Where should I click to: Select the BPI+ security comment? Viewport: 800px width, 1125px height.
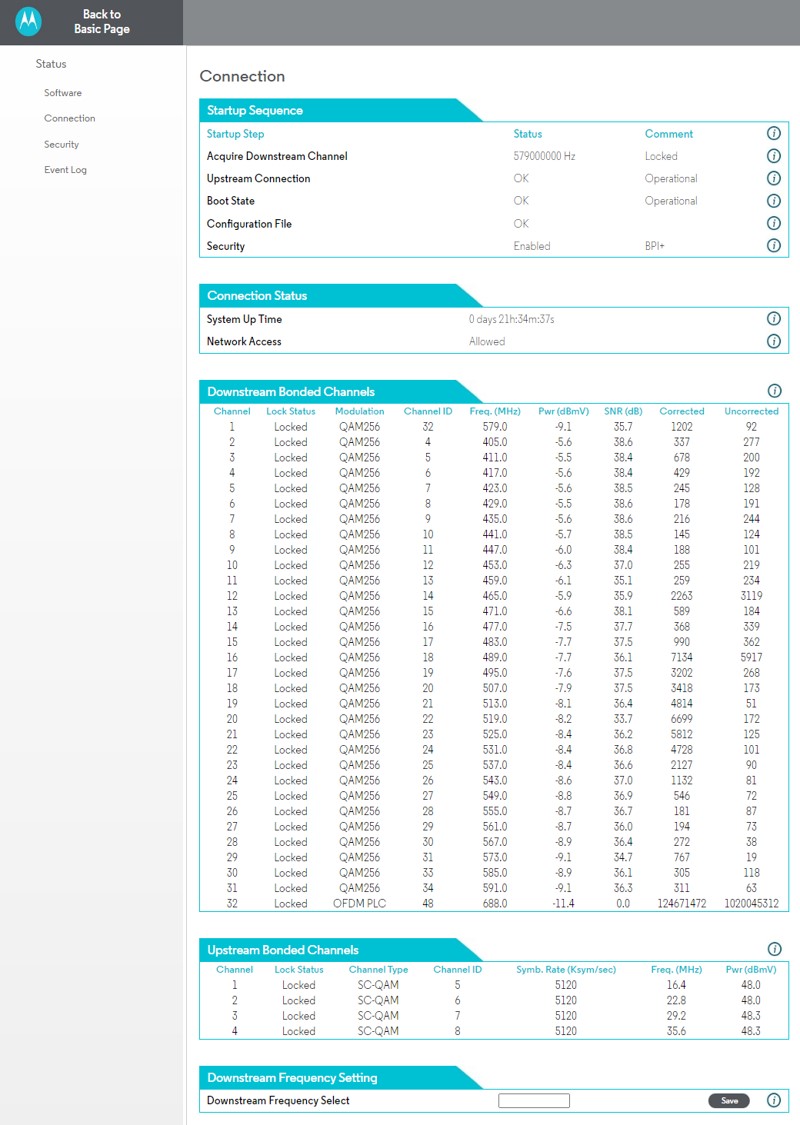(x=654, y=246)
